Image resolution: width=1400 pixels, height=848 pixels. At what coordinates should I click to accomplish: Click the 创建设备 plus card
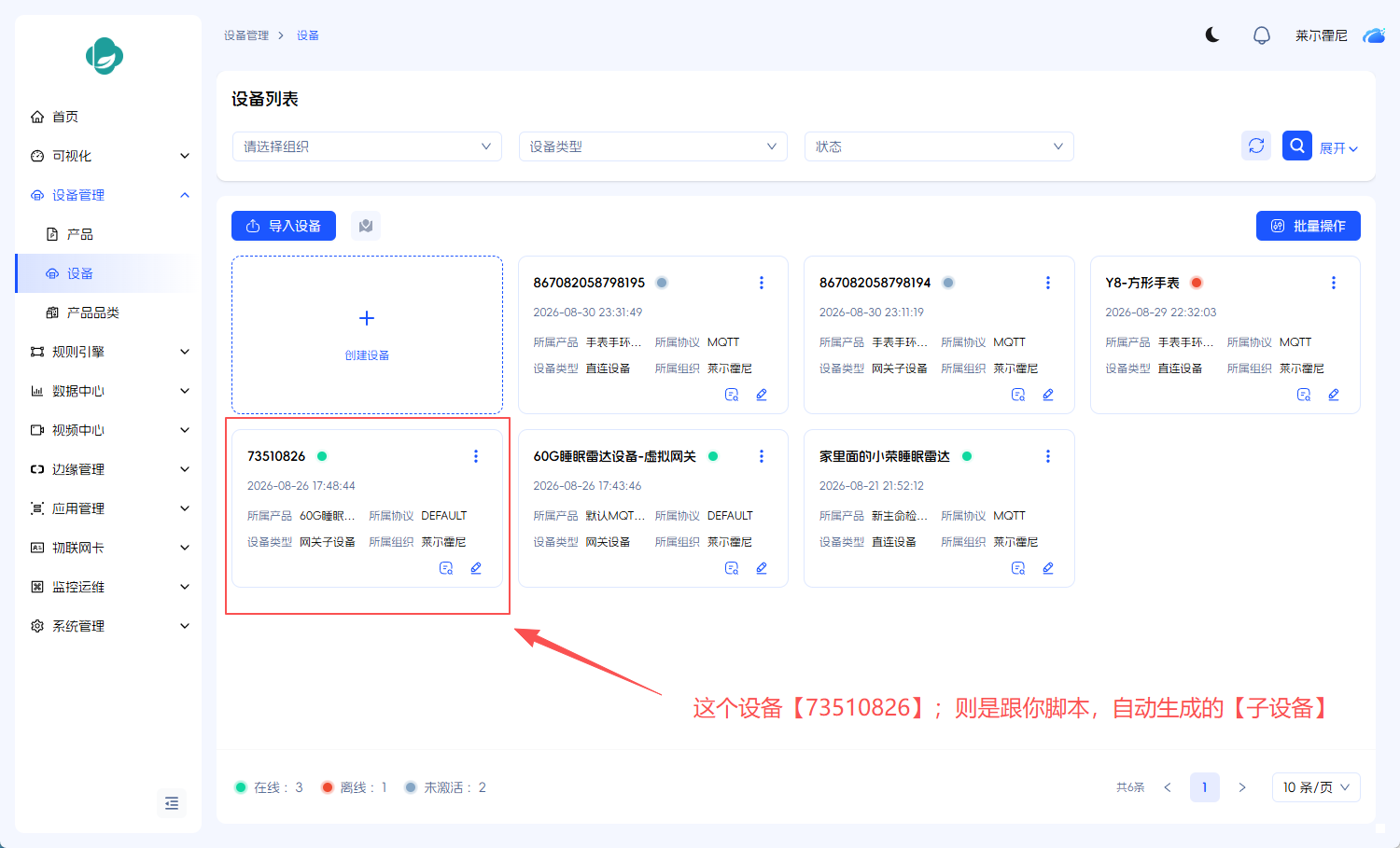click(x=367, y=335)
